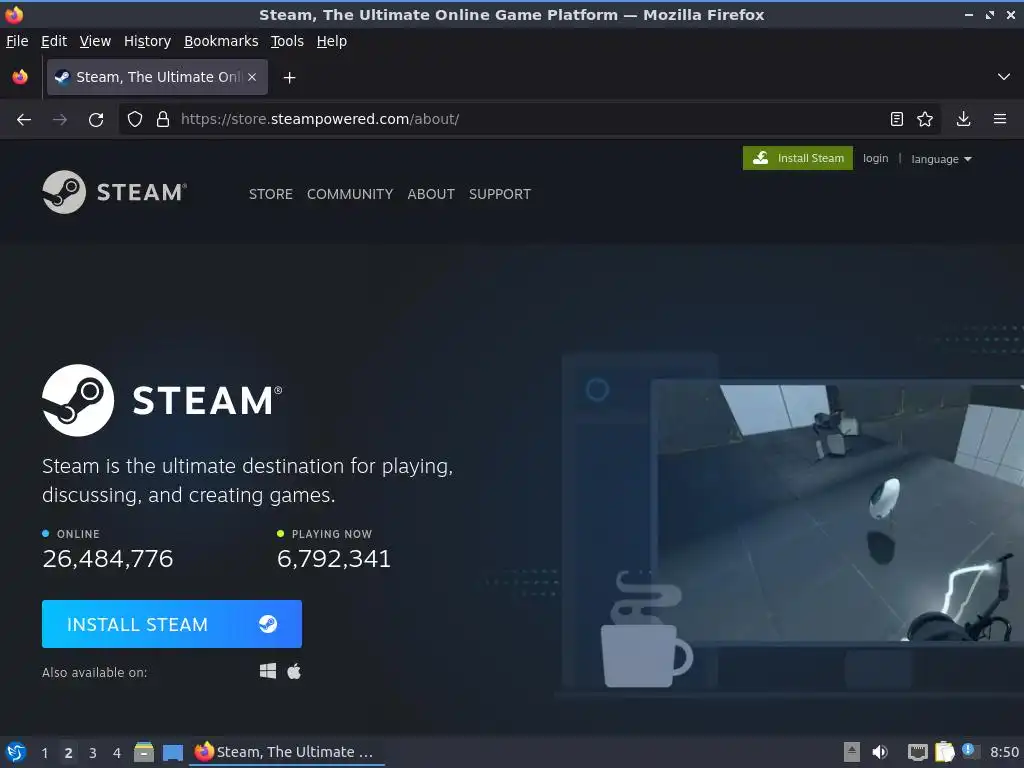This screenshot has width=1024, height=768.
Task: Go to COMMUNITY in the Steam navigation
Action: pos(350,194)
